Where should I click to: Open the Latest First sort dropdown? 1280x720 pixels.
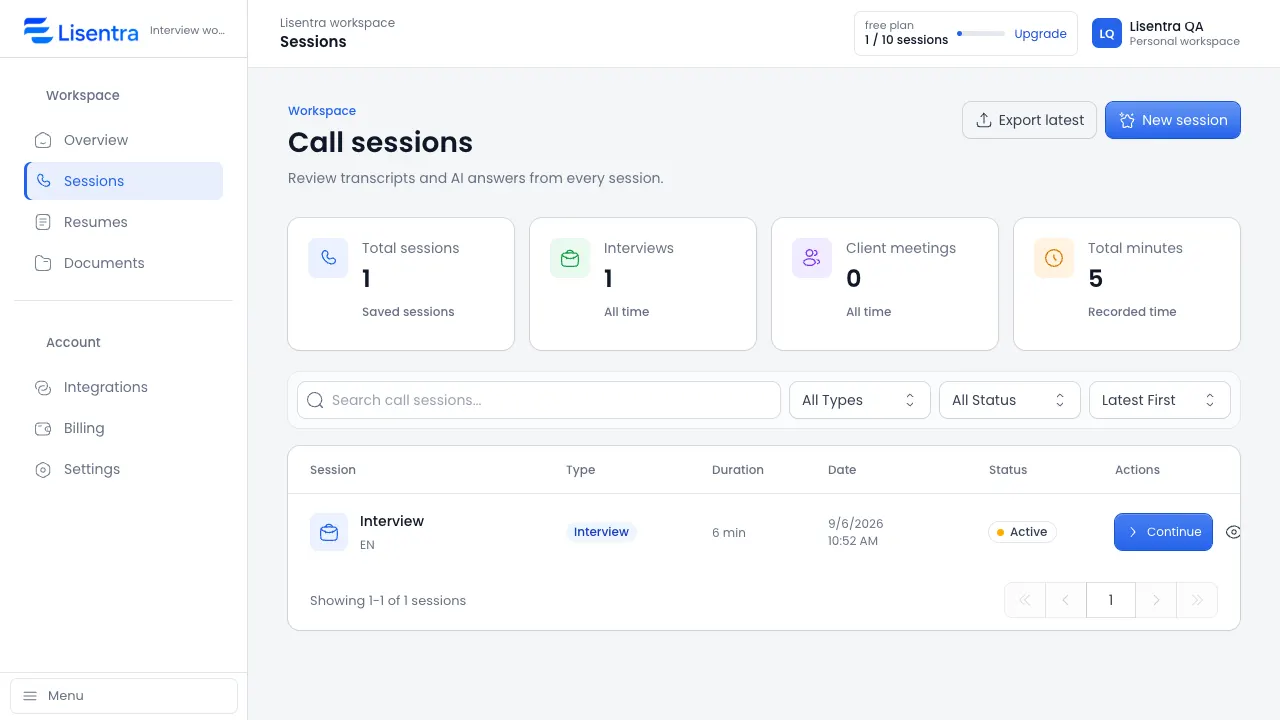click(1160, 400)
